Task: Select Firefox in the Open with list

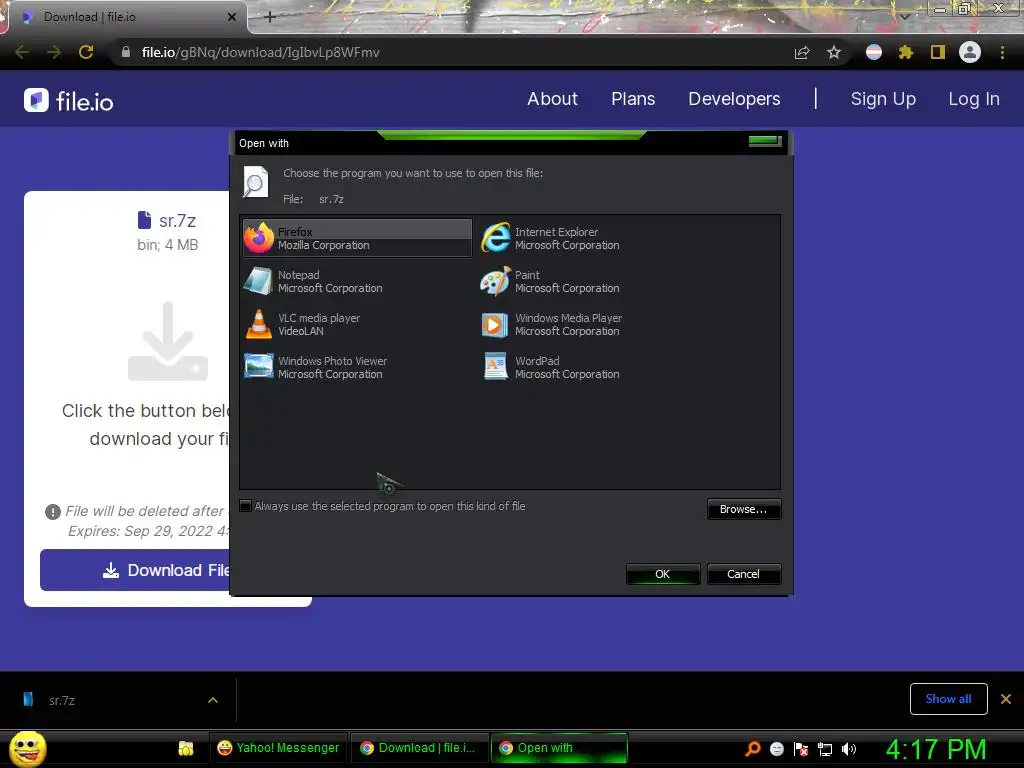Action: [x=357, y=238]
